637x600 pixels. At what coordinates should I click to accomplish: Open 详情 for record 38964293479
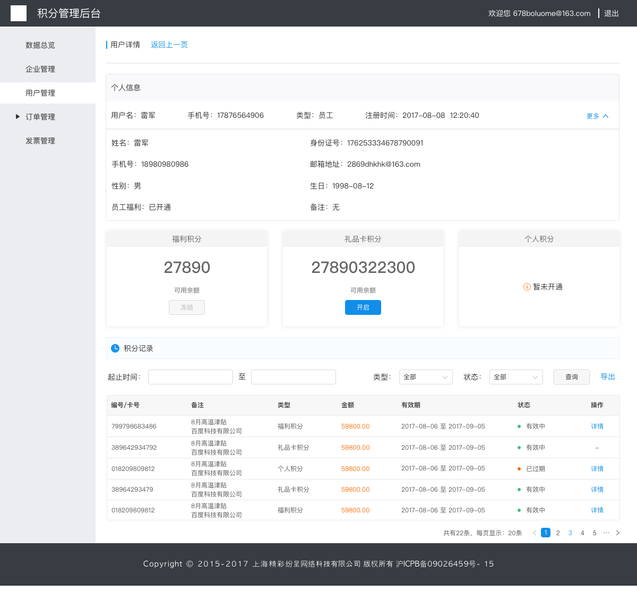point(597,490)
